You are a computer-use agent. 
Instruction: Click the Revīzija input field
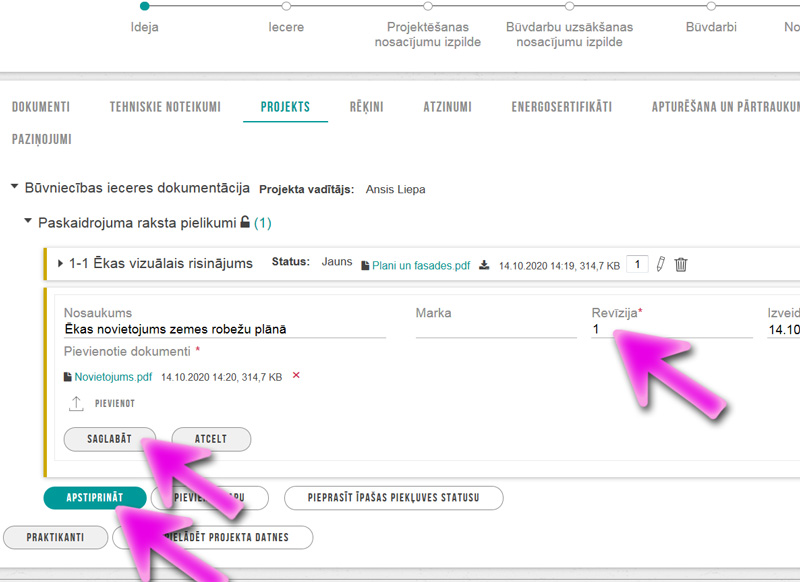pyautogui.click(x=670, y=329)
